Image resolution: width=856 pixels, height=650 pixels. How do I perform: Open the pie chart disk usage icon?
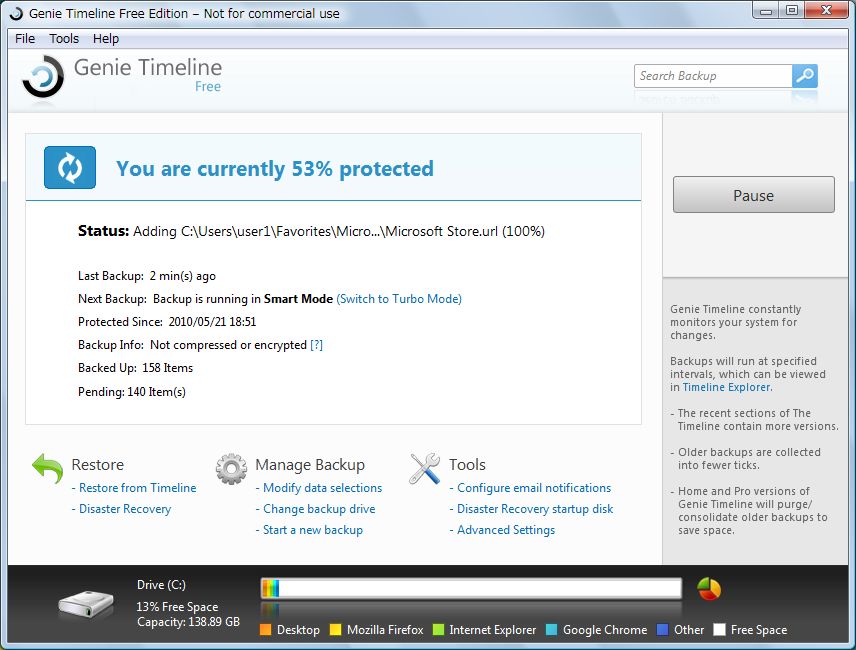(709, 589)
